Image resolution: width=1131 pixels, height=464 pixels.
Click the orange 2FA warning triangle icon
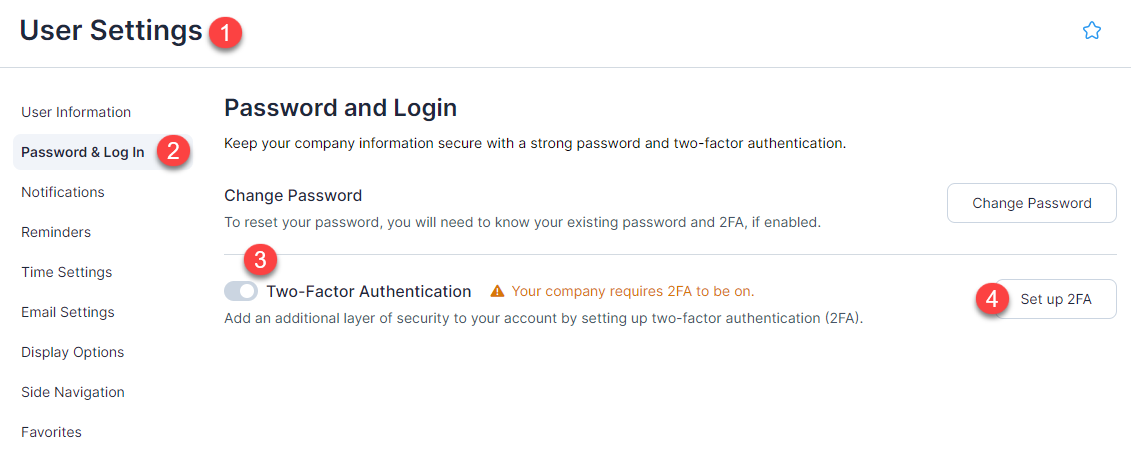(x=497, y=292)
